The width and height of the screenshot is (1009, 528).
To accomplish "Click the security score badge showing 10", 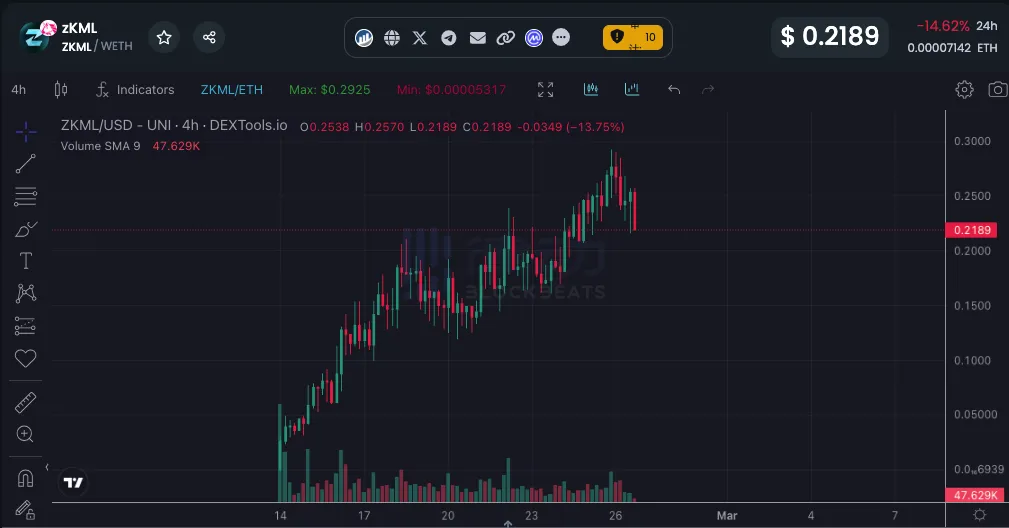I will point(633,37).
